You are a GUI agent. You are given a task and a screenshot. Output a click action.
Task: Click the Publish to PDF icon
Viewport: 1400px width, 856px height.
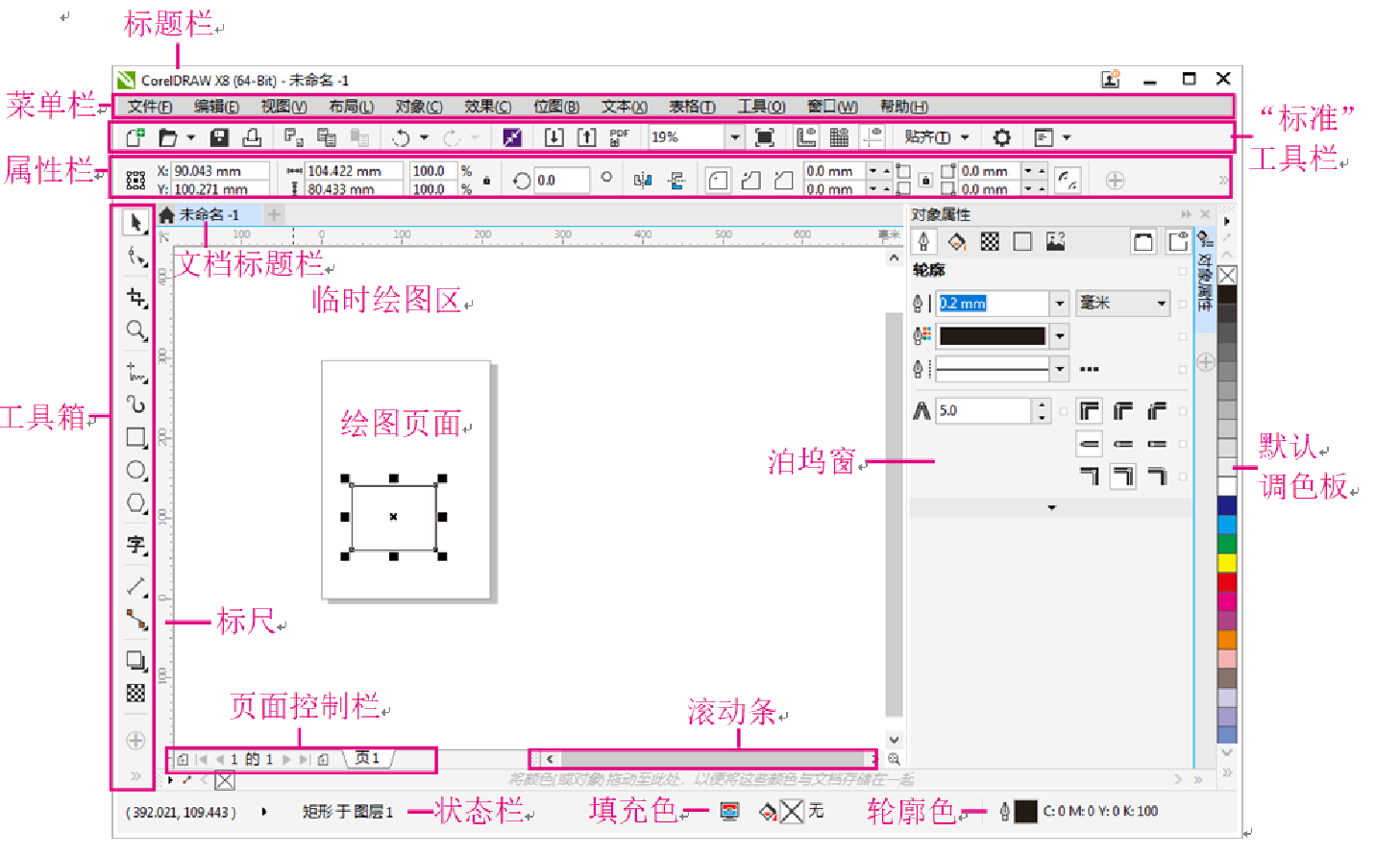click(619, 137)
